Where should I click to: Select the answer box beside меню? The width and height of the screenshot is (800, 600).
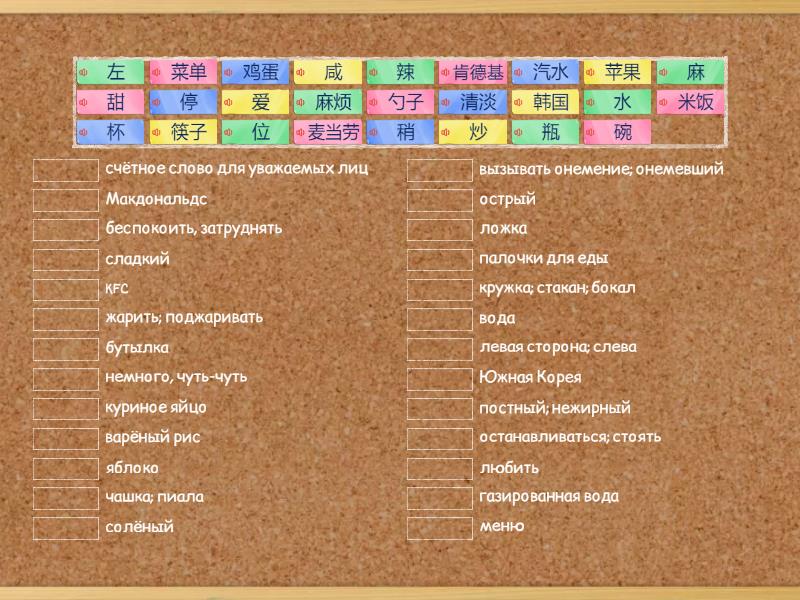[x=440, y=528]
